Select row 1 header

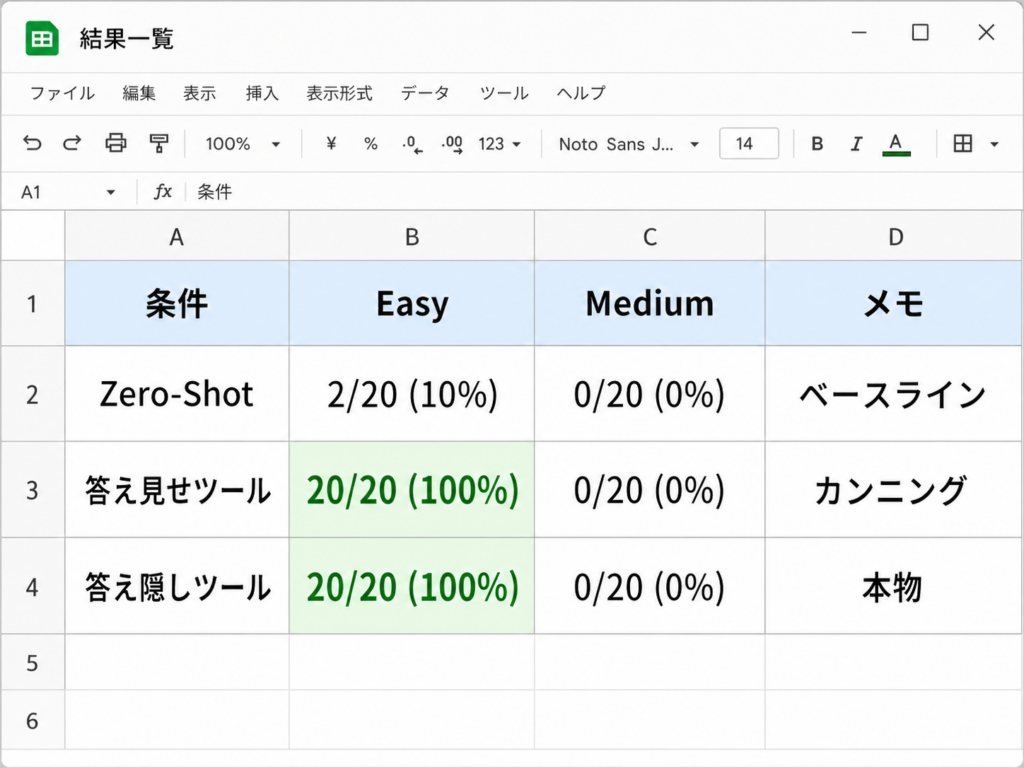coord(33,304)
